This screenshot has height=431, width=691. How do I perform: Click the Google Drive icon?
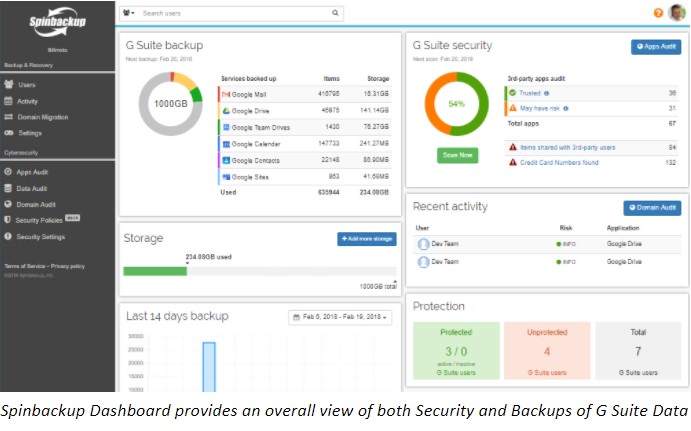coord(226,111)
